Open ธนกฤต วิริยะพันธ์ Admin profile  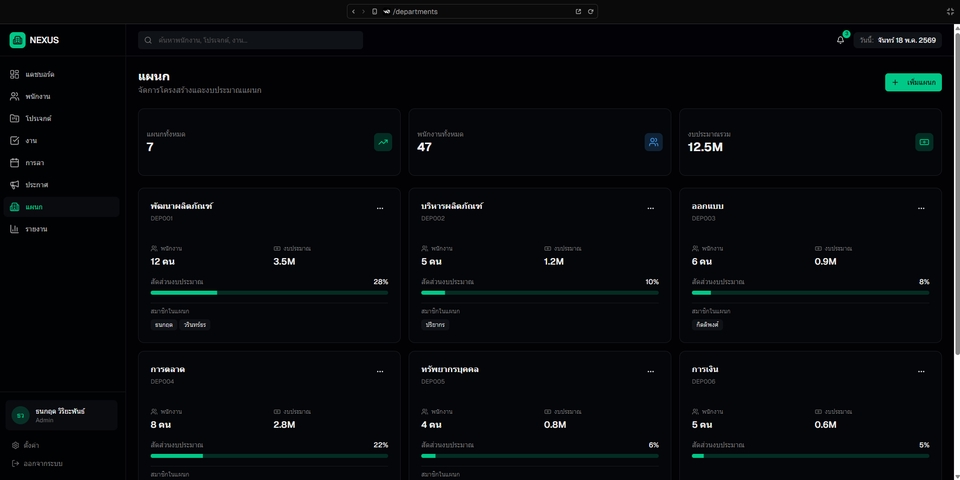[x=61, y=416]
